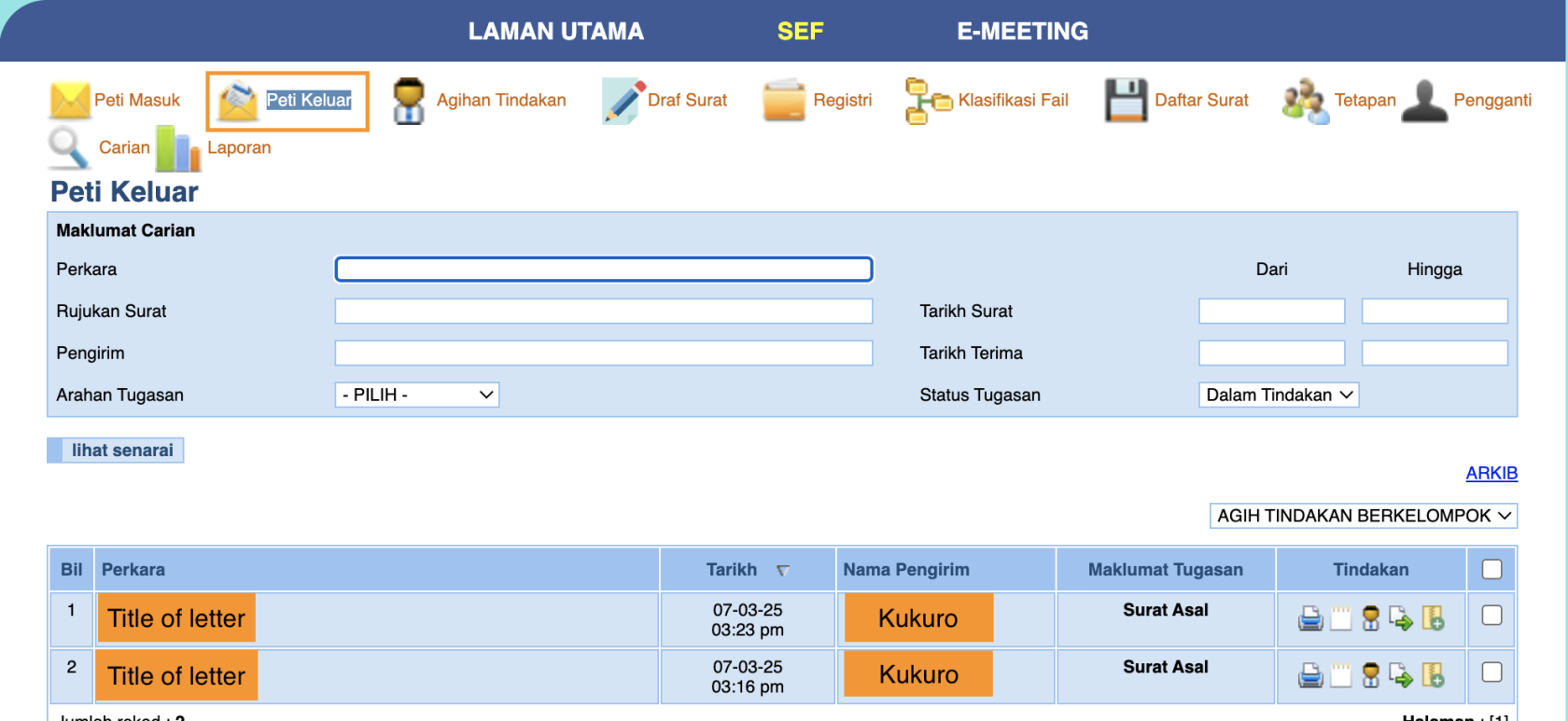Open Carian magnifying glass icon
The width and height of the screenshot is (1568, 721).
tap(68, 147)
